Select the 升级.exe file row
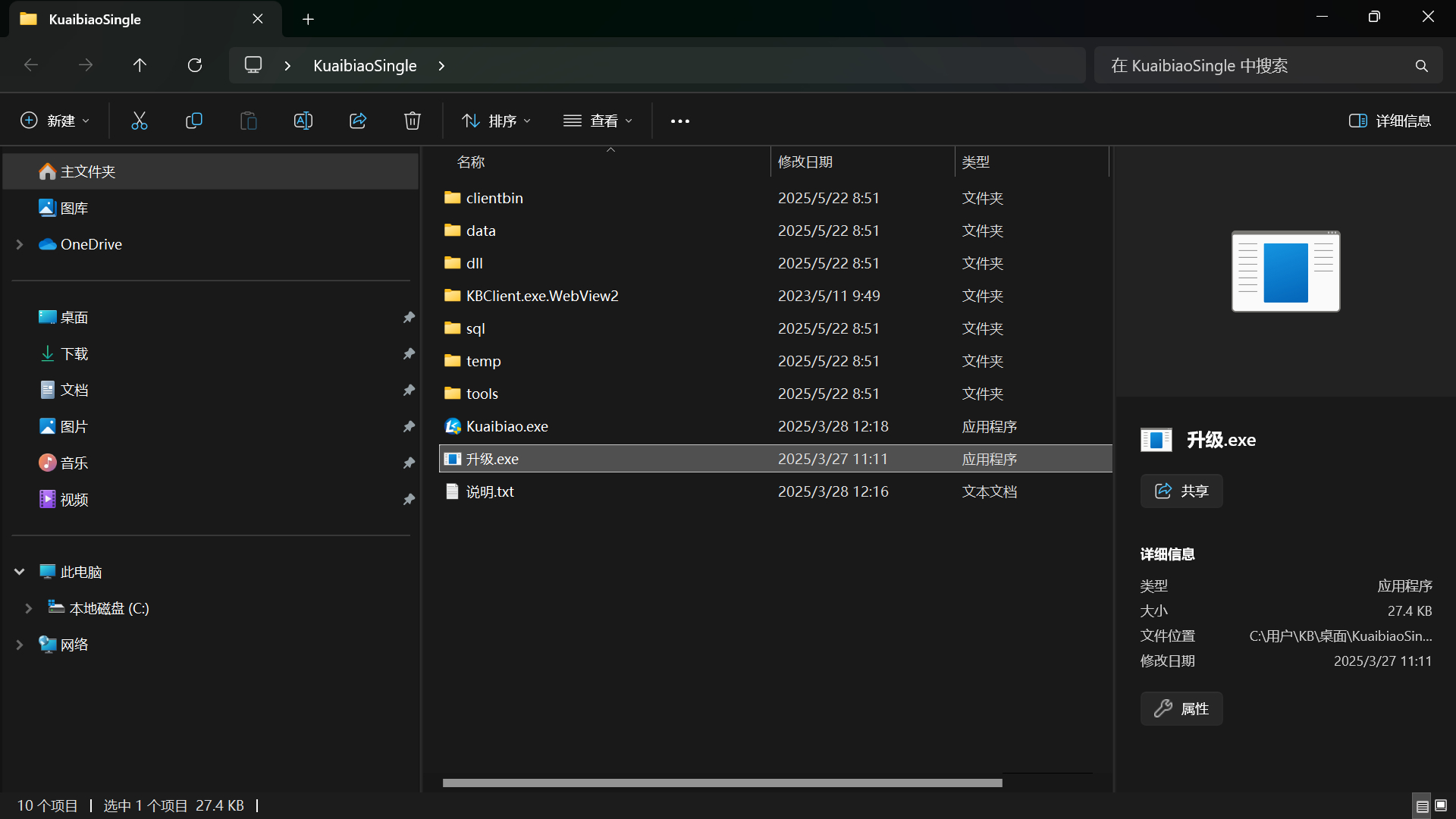 [x=775, y=459]
